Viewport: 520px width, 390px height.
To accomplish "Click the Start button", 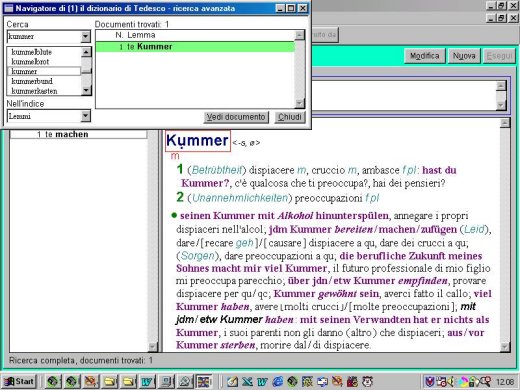I will coord(19,381).
